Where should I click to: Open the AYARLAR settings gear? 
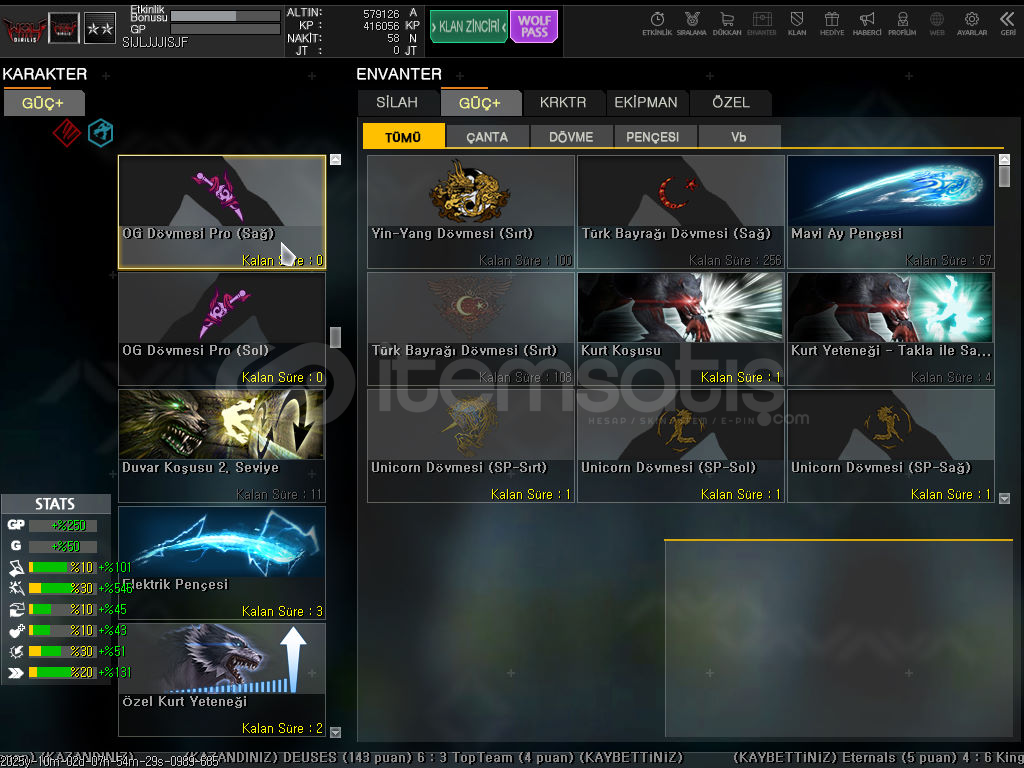point(972,24)
